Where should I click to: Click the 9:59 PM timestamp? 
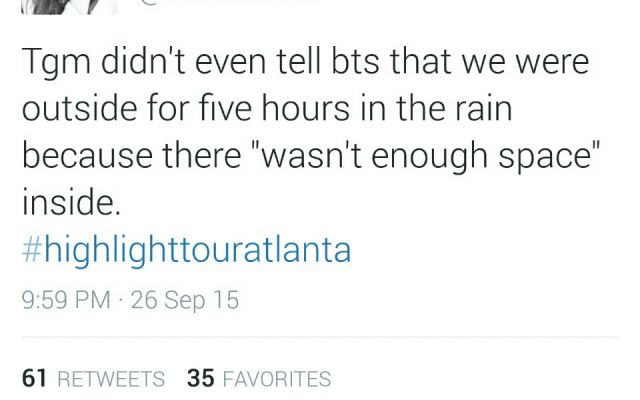coord(66,300)
